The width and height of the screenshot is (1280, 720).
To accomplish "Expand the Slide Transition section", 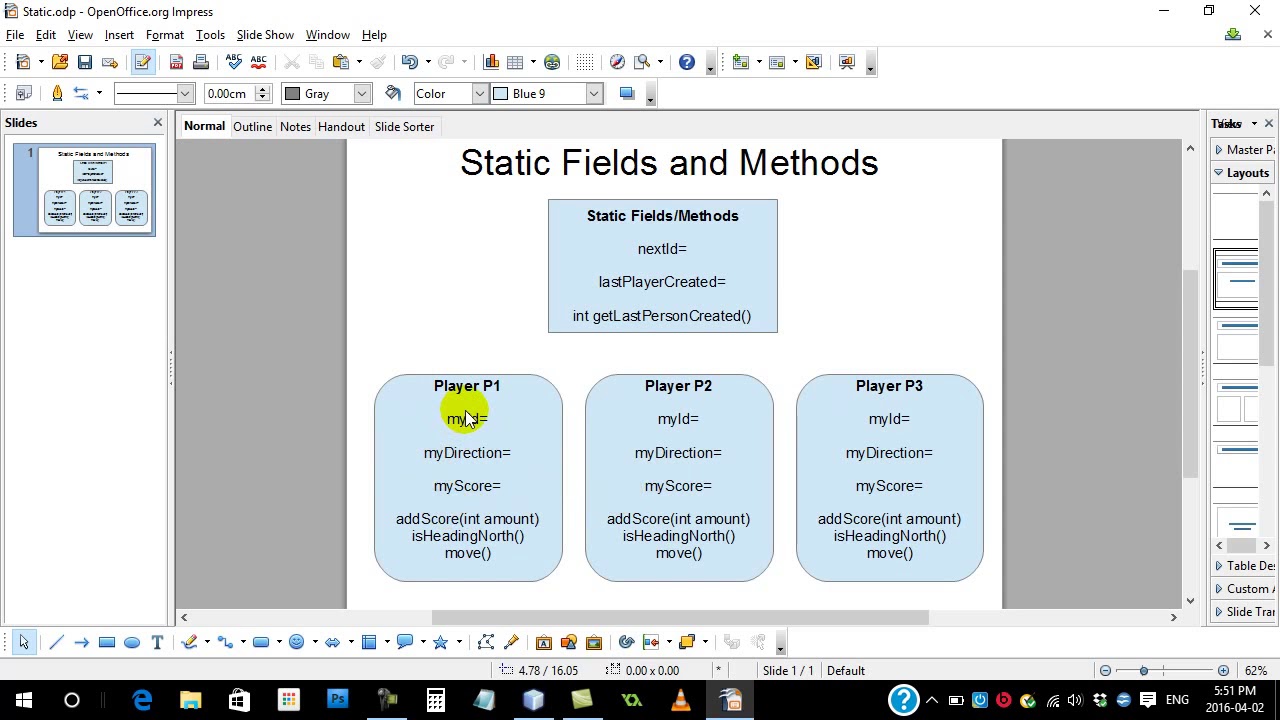I will (x=1244, y=612).
